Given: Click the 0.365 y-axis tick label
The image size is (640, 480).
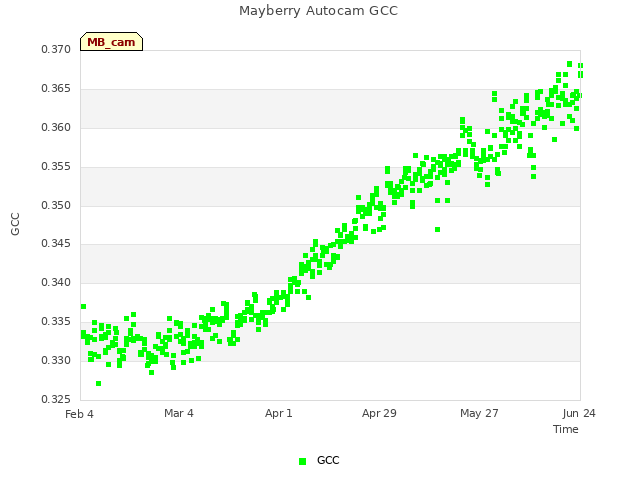Looking at the screenshot, I should (x=56, y=89).
